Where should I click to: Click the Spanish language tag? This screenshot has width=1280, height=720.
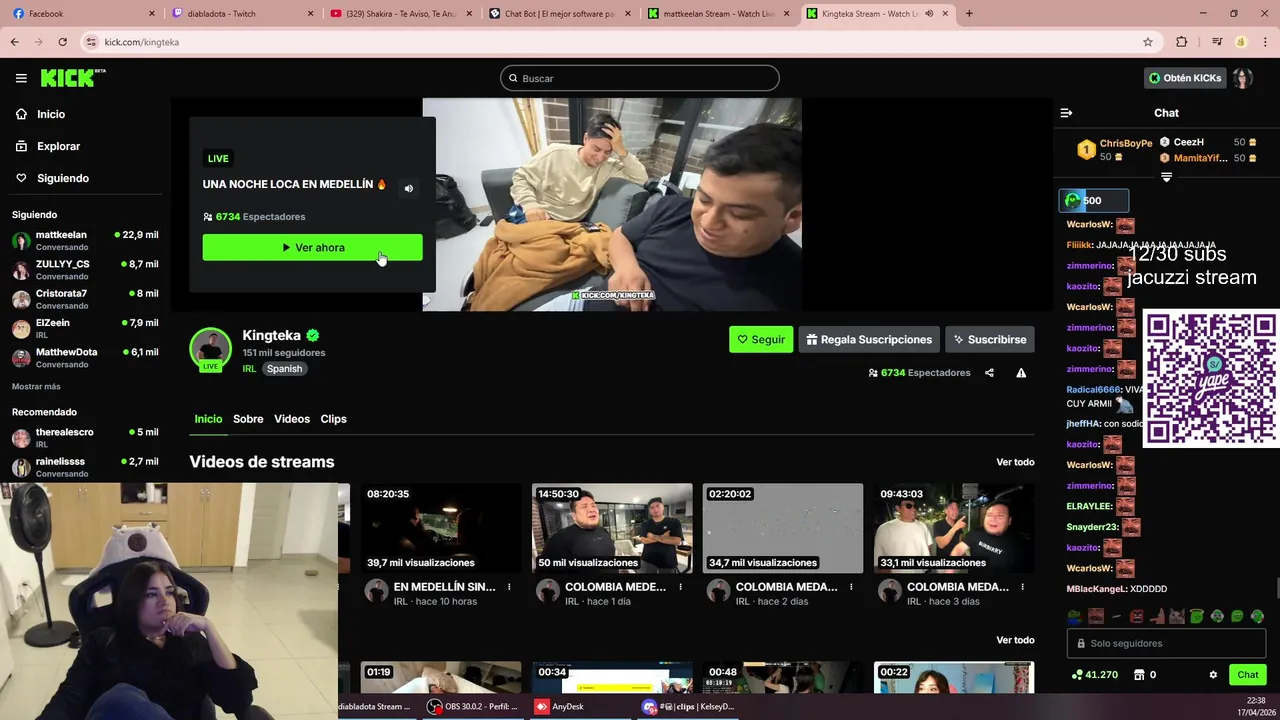click(x=284, y=369)
